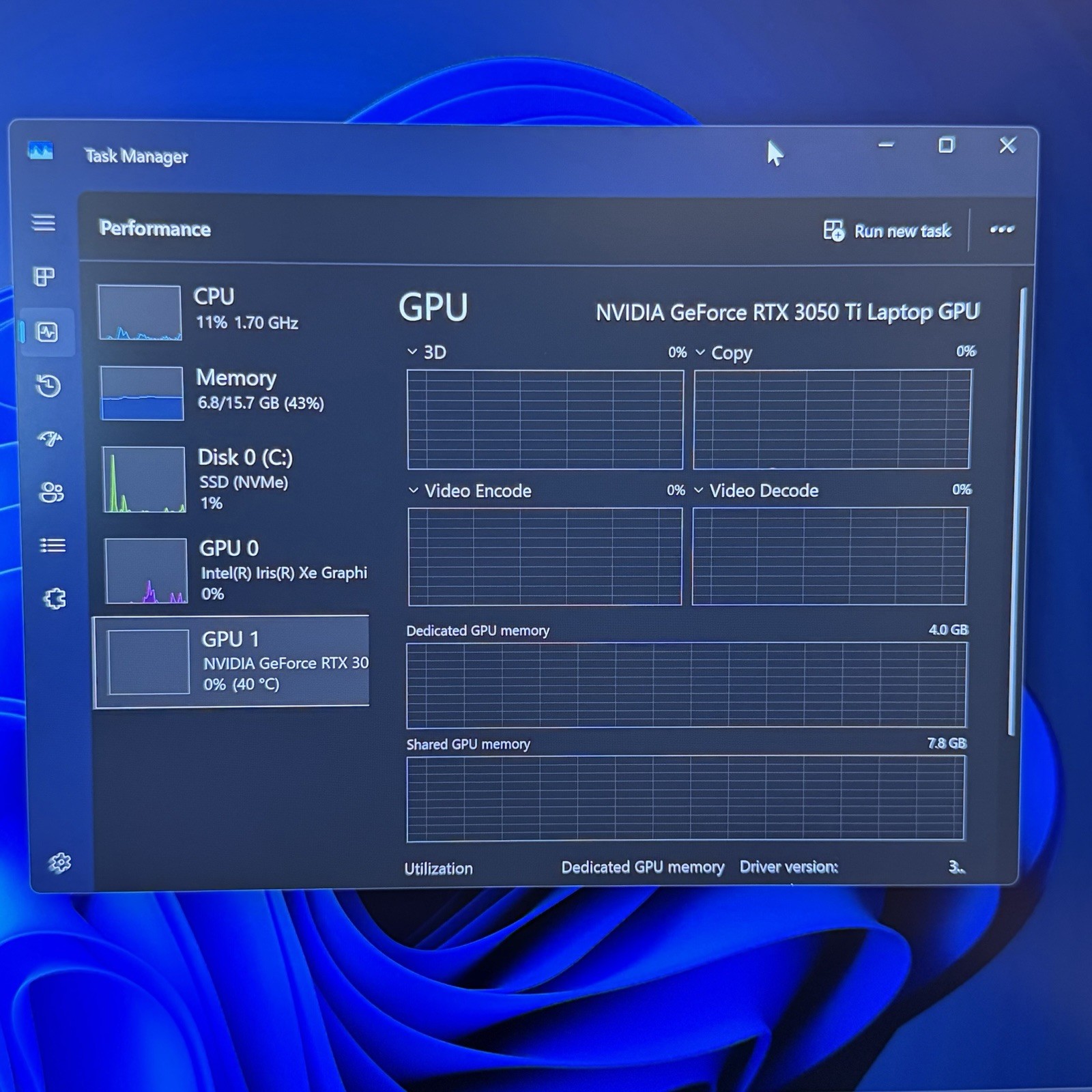The height and width of the screenshot is (1092, 1092).
Task: Click the Copy engine usage graph
Action: pyautogui.click(x=833, y=419)
